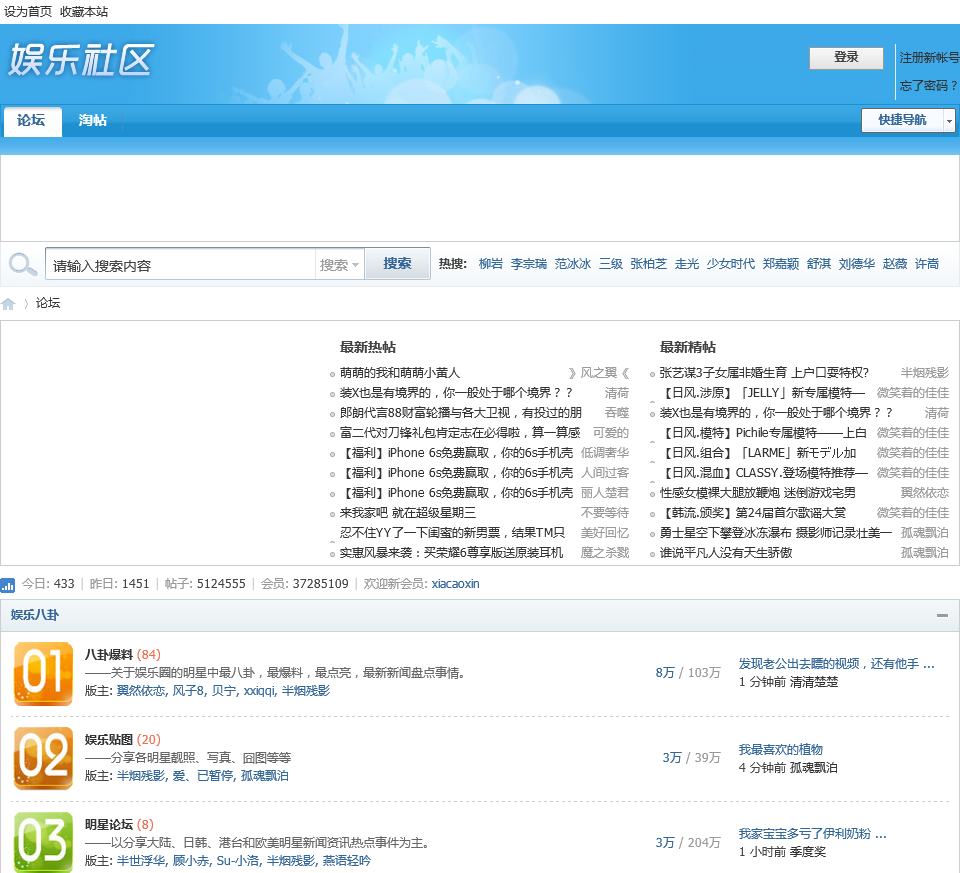Open the orange 02 forum icon
The image size is (960, 873).
coord(43,759)
